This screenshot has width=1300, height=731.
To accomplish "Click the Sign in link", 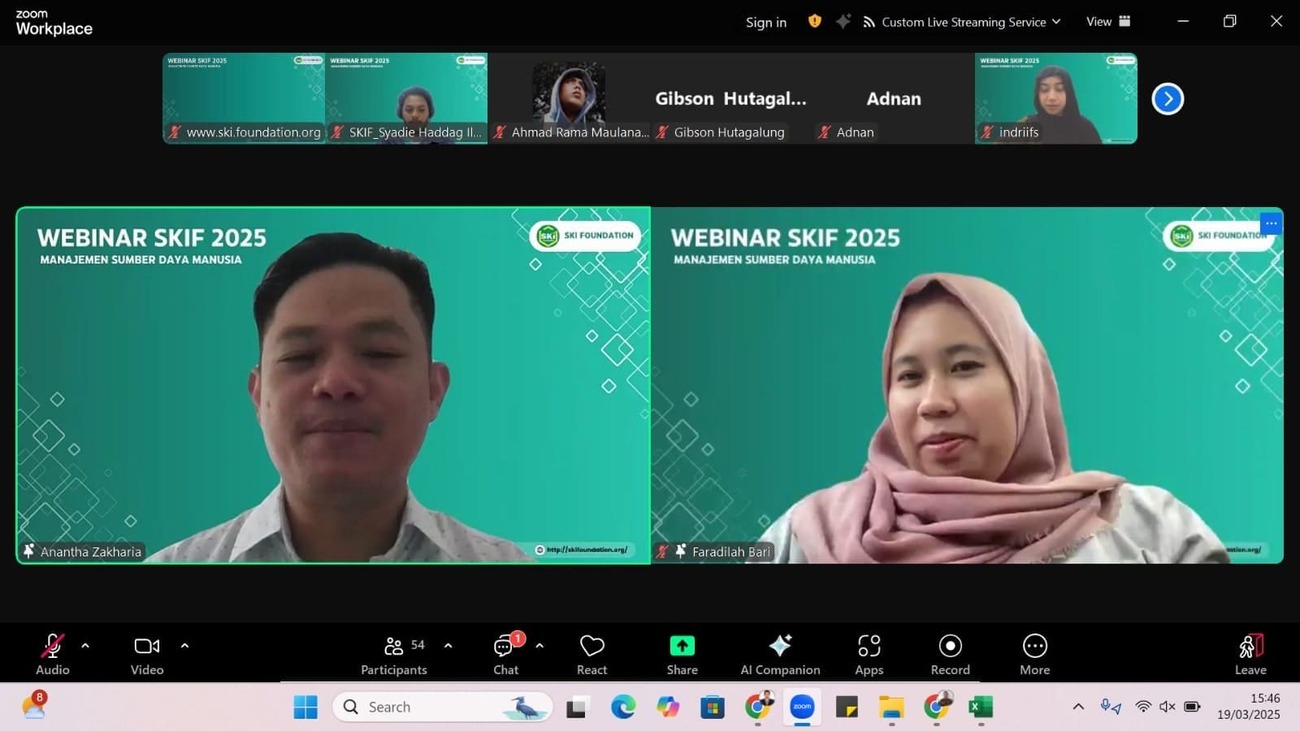I will point(765,21).
